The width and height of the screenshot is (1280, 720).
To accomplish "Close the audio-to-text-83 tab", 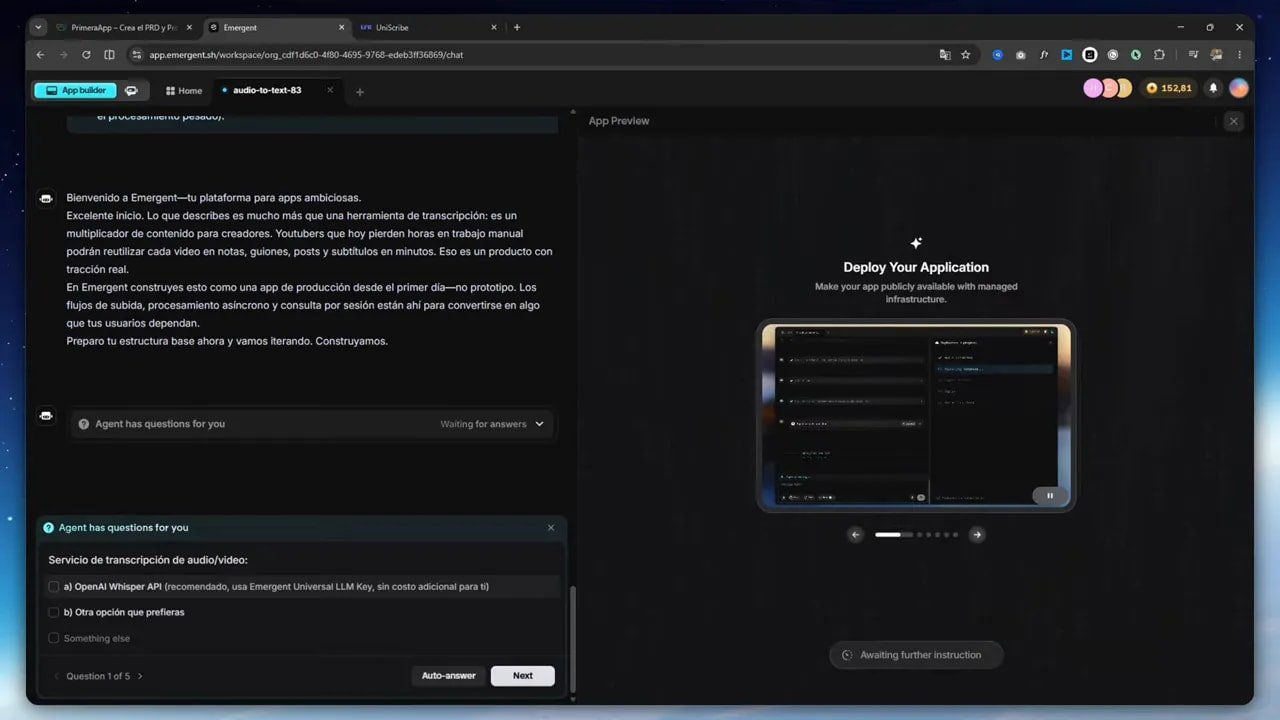I will point(330,90).
